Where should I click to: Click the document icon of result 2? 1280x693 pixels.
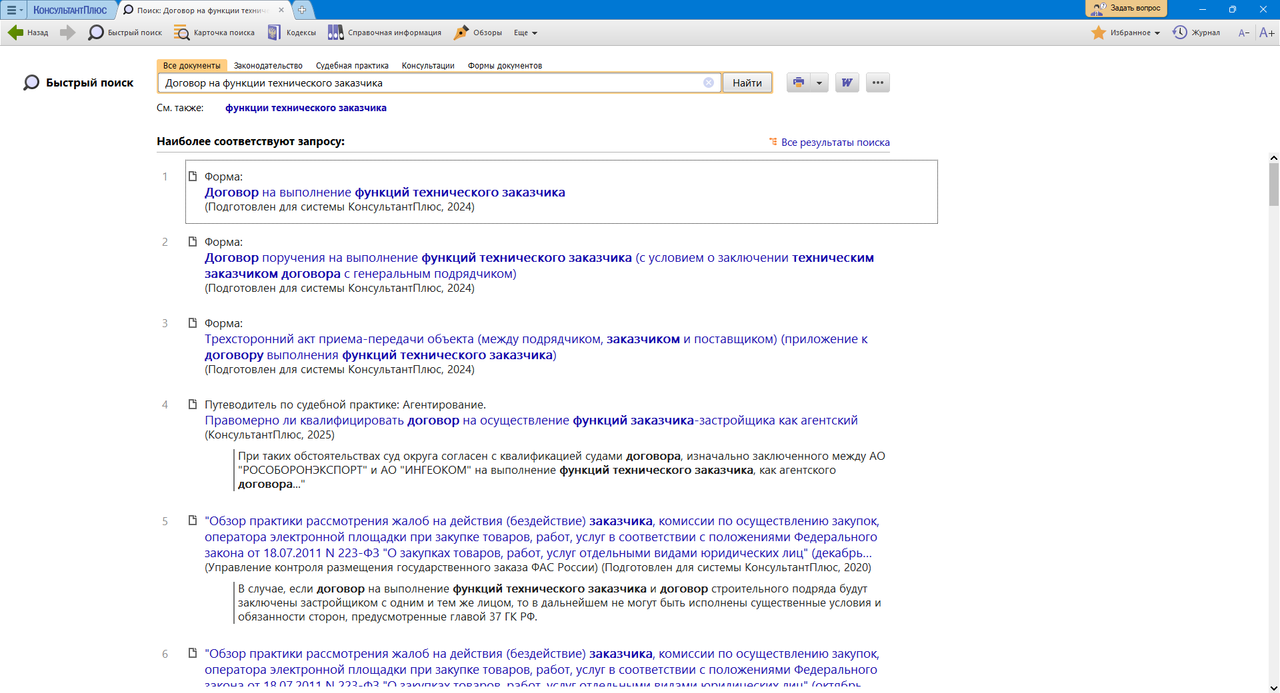click(x=193, y=242)
